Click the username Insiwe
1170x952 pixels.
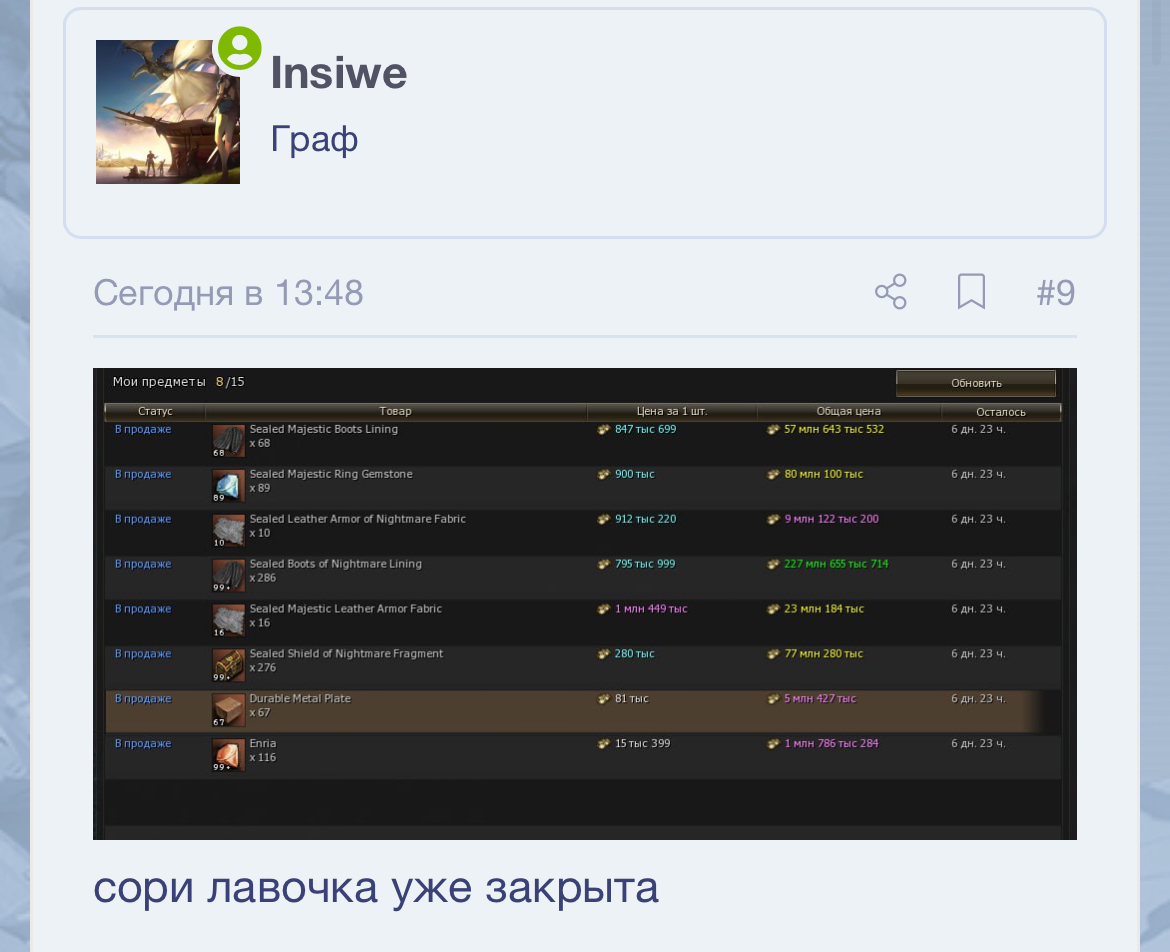pyautogui.click(x=338, y=72)
